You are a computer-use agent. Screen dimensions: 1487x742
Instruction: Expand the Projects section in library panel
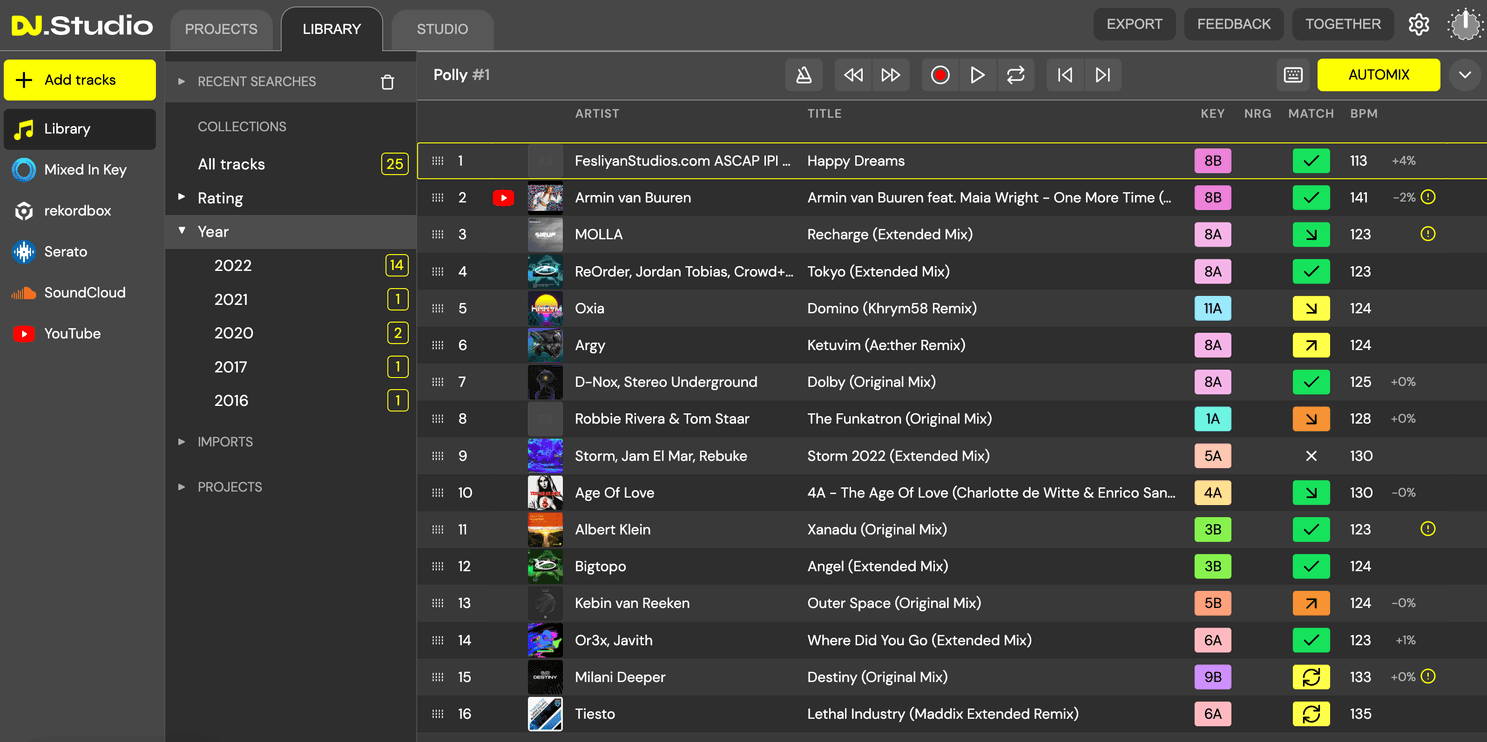[x=181, y=487]
